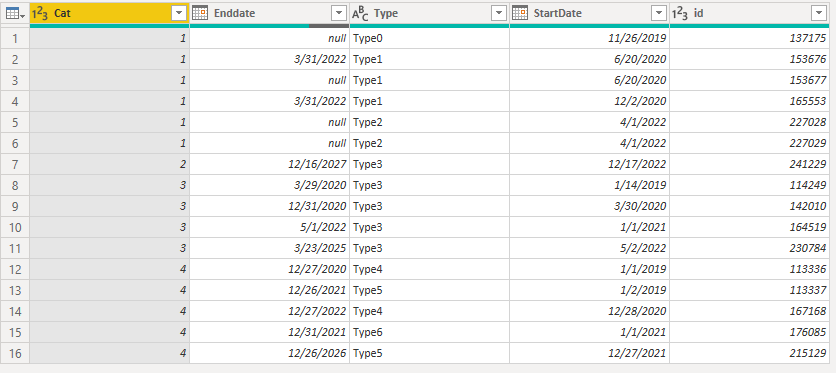Viewport: 836px width, 373px height.
Task: Open the Enddate column filter dropdown
Action: [339, 14]
